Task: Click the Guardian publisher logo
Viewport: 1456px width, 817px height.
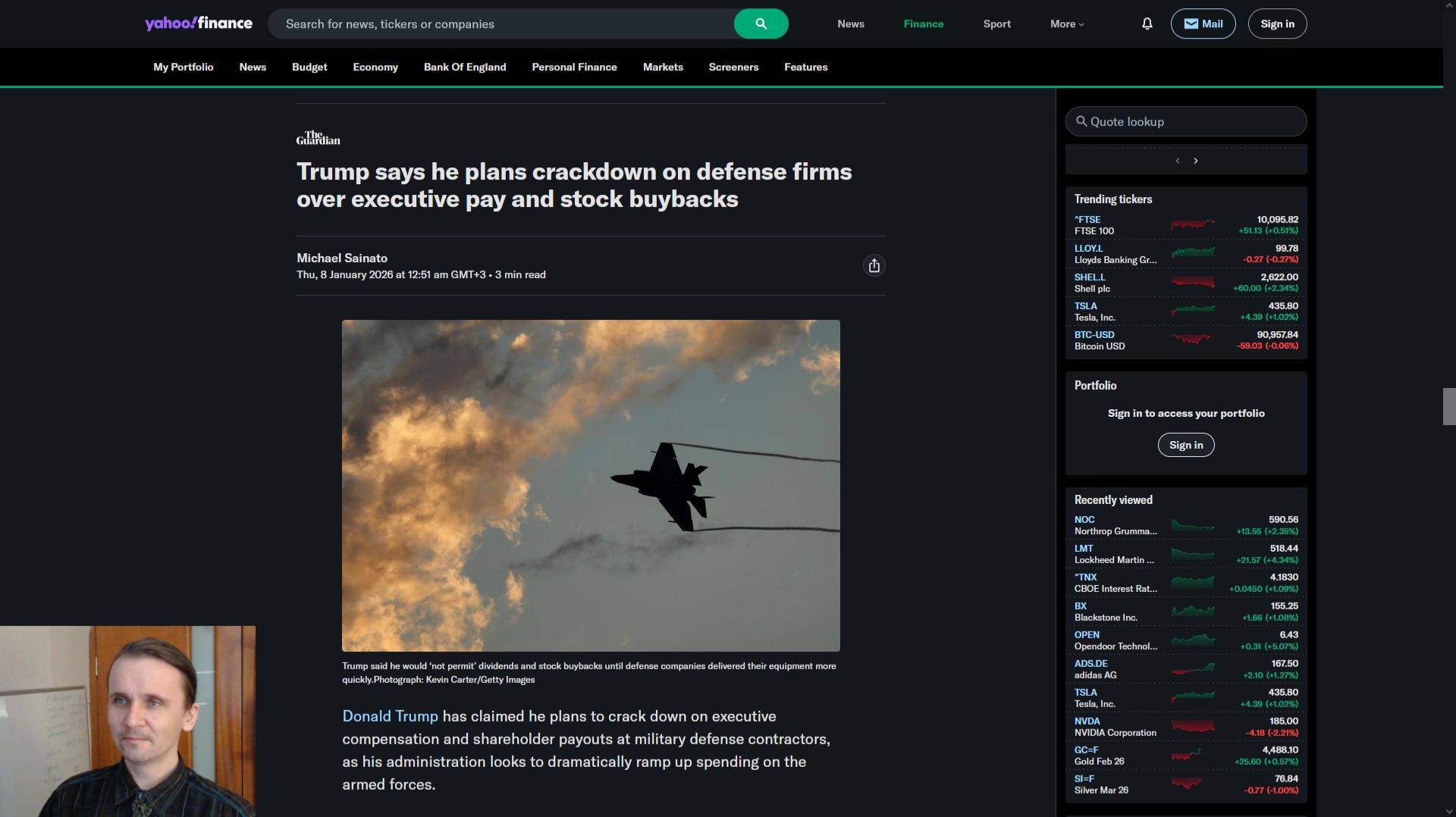Action: pos(318,138)
